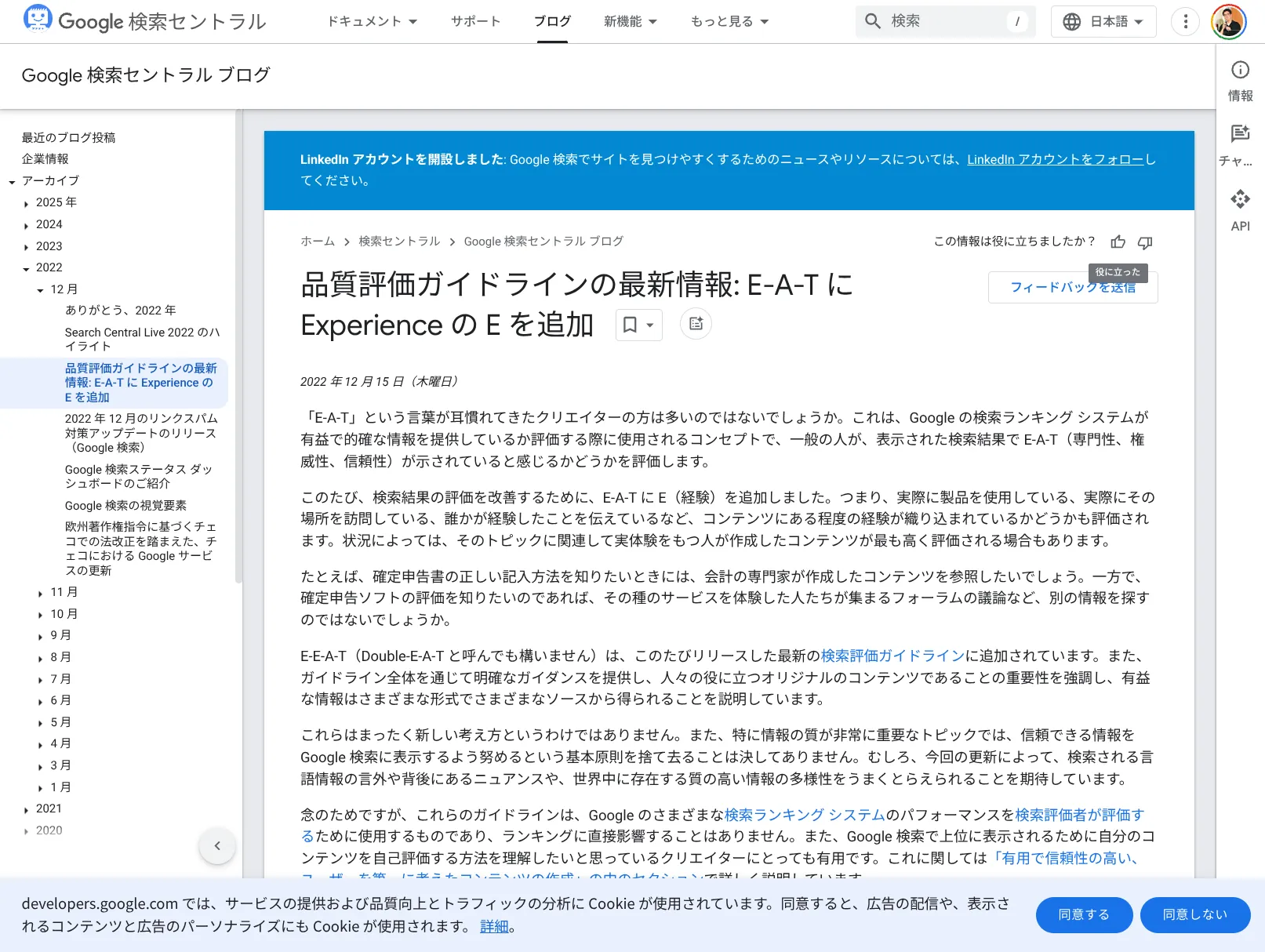The image size is (1265, 952).
Task: Click the ホーム breadcrumb
Action: pyautogui.click(x=318, y=242)
